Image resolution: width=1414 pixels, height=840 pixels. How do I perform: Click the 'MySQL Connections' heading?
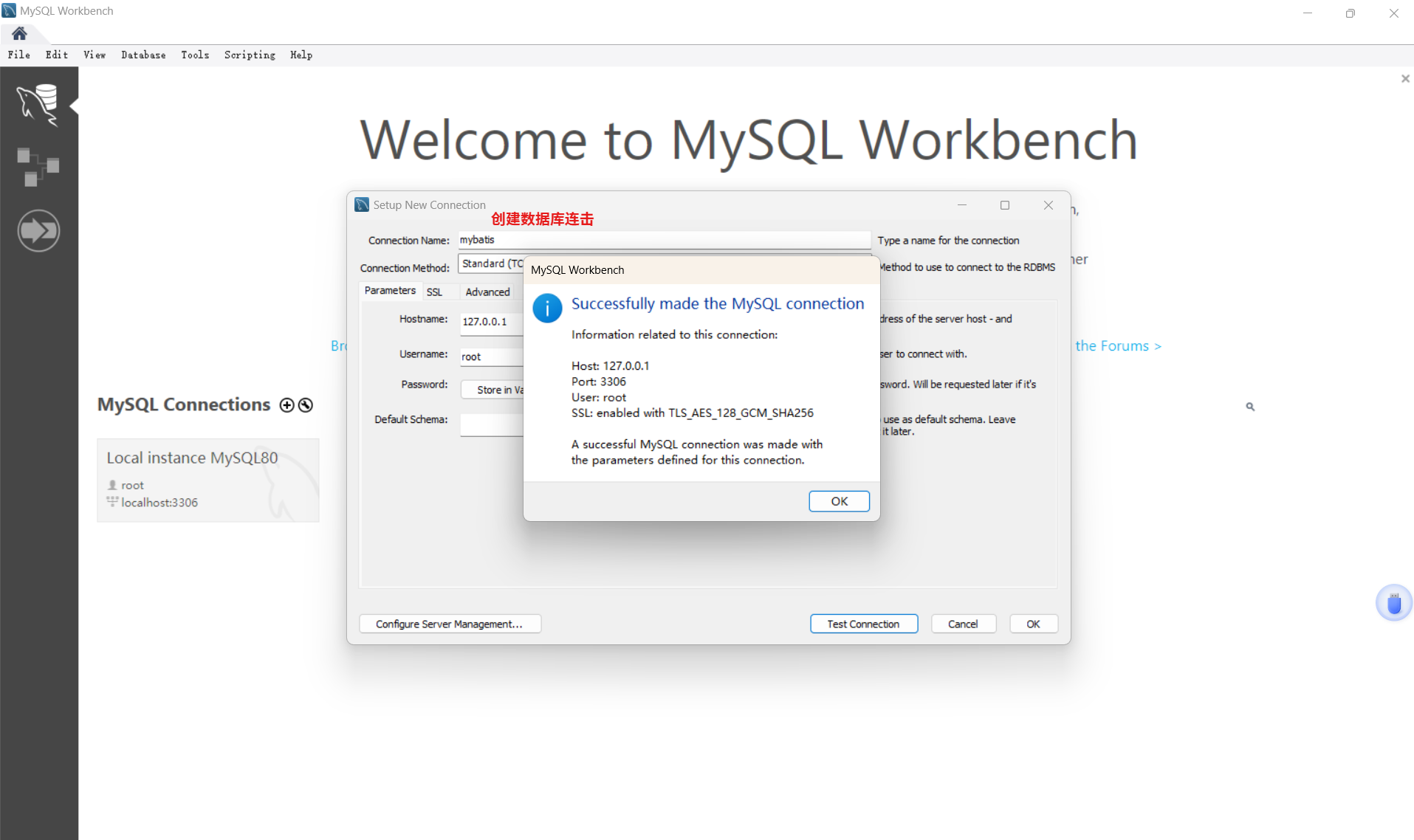click(184, 404)
